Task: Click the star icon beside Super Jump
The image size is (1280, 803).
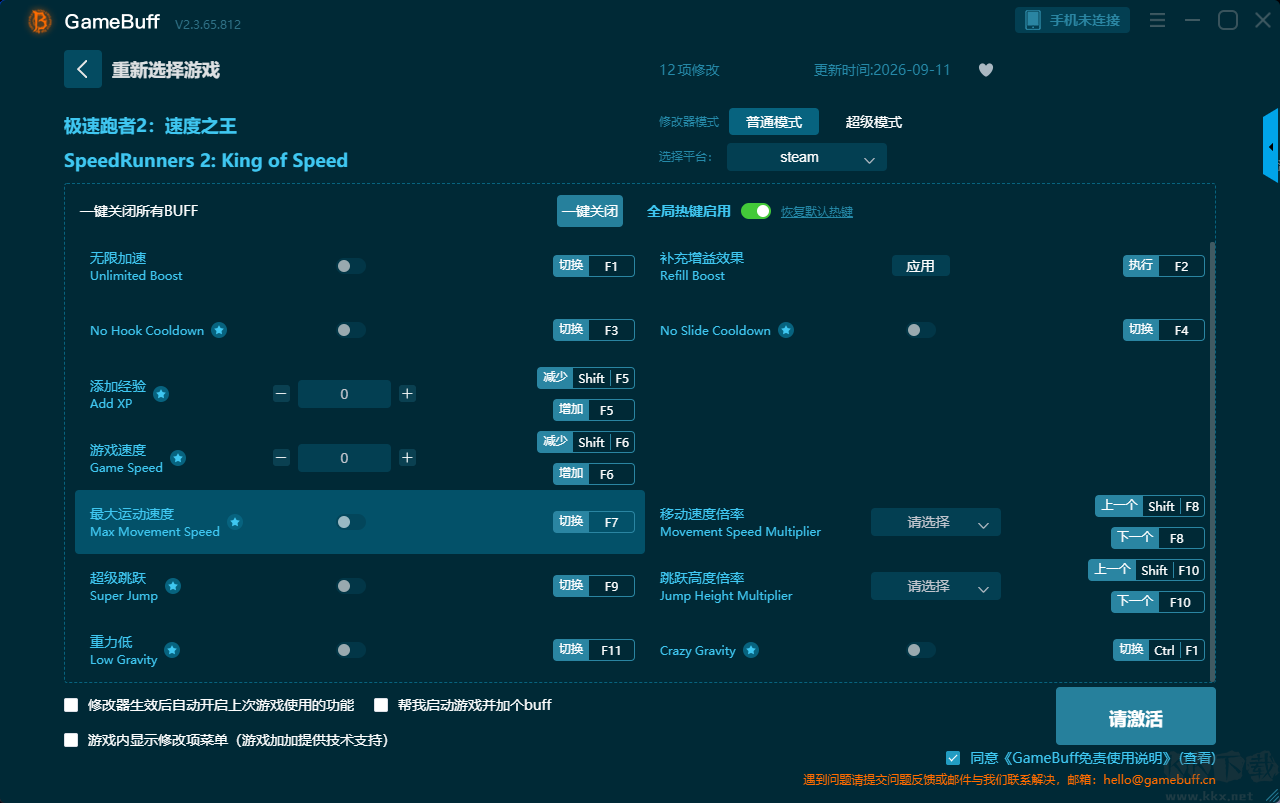Action: pyautogui.click(x=173, y=586)
